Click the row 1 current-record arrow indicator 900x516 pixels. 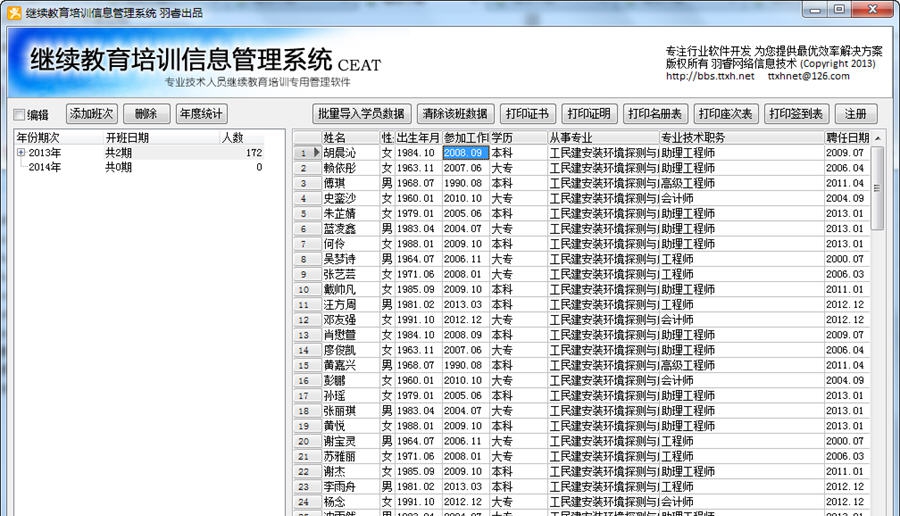tap(316, 153)
